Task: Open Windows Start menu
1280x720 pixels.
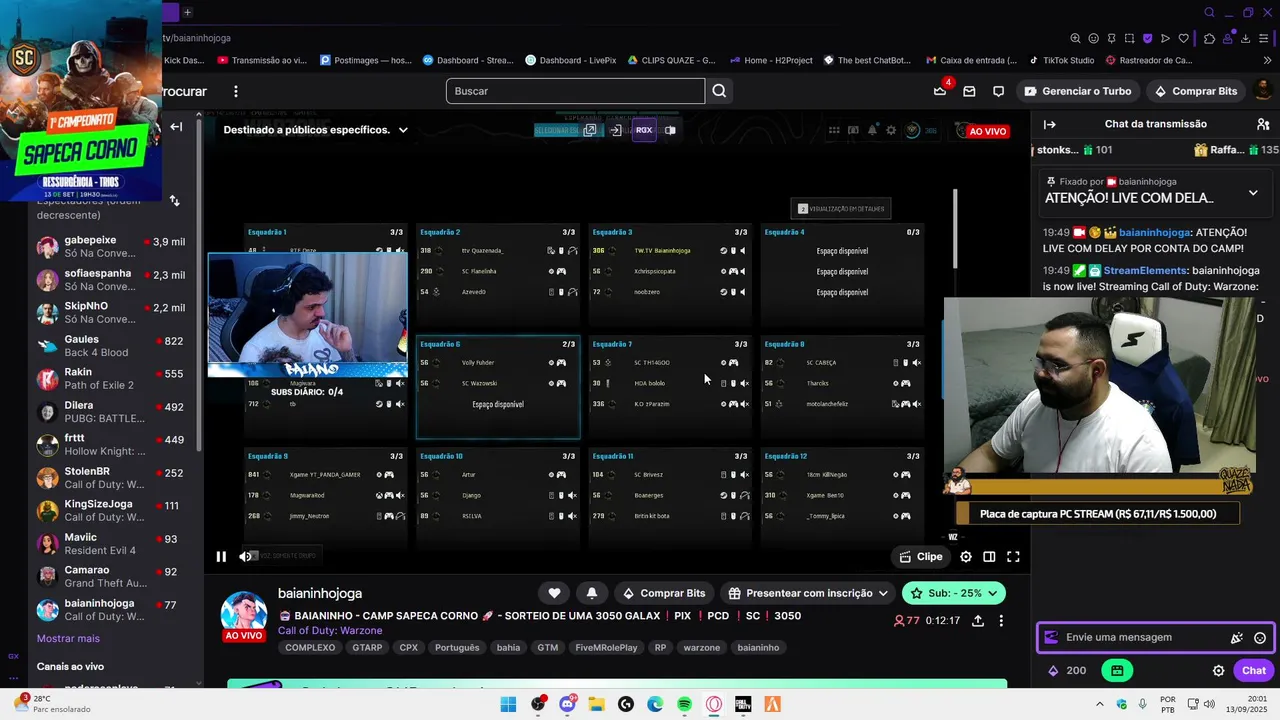Action: coord(508,704)
